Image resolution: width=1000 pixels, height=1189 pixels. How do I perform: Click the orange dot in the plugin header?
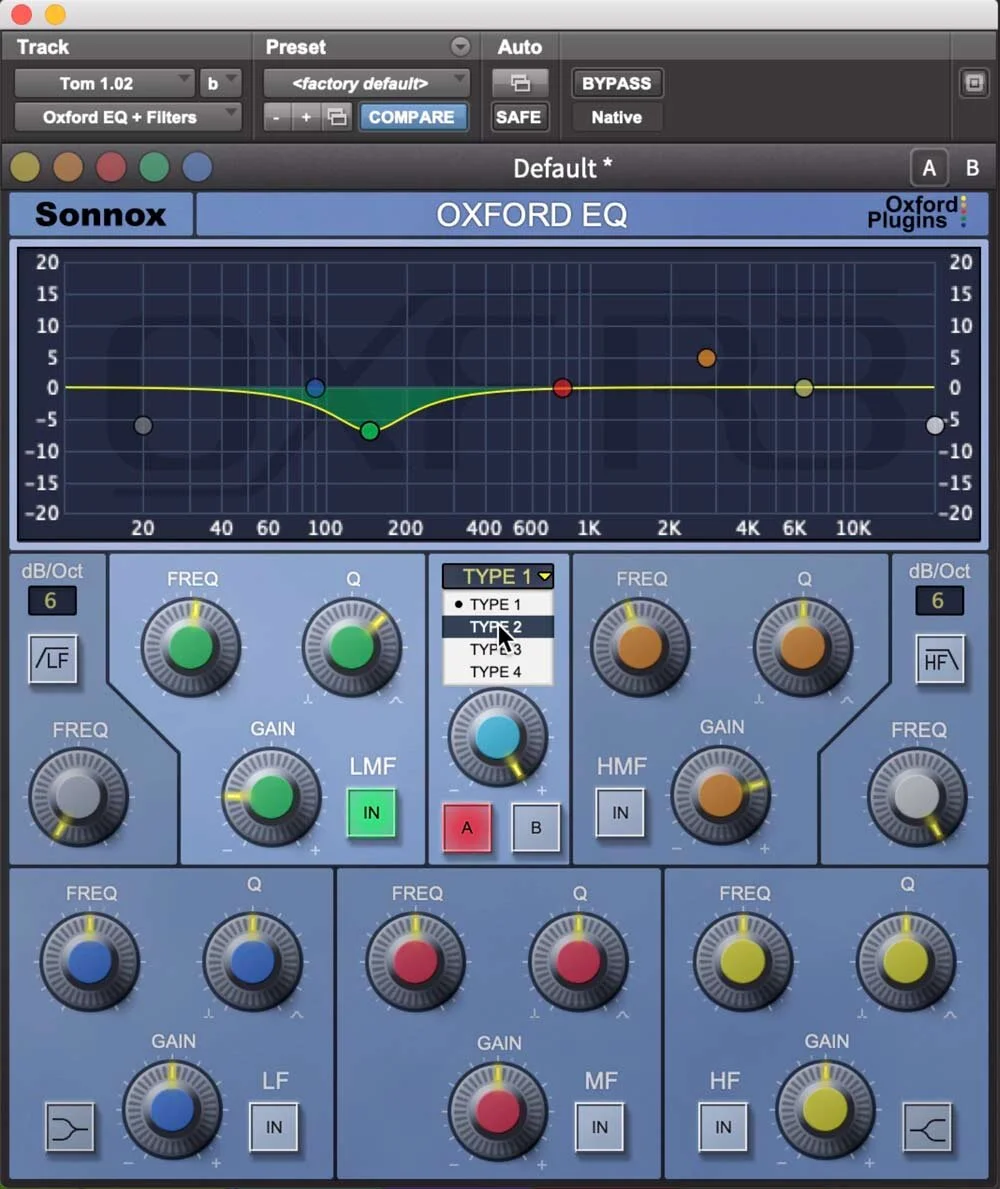(x=68, y=167)
